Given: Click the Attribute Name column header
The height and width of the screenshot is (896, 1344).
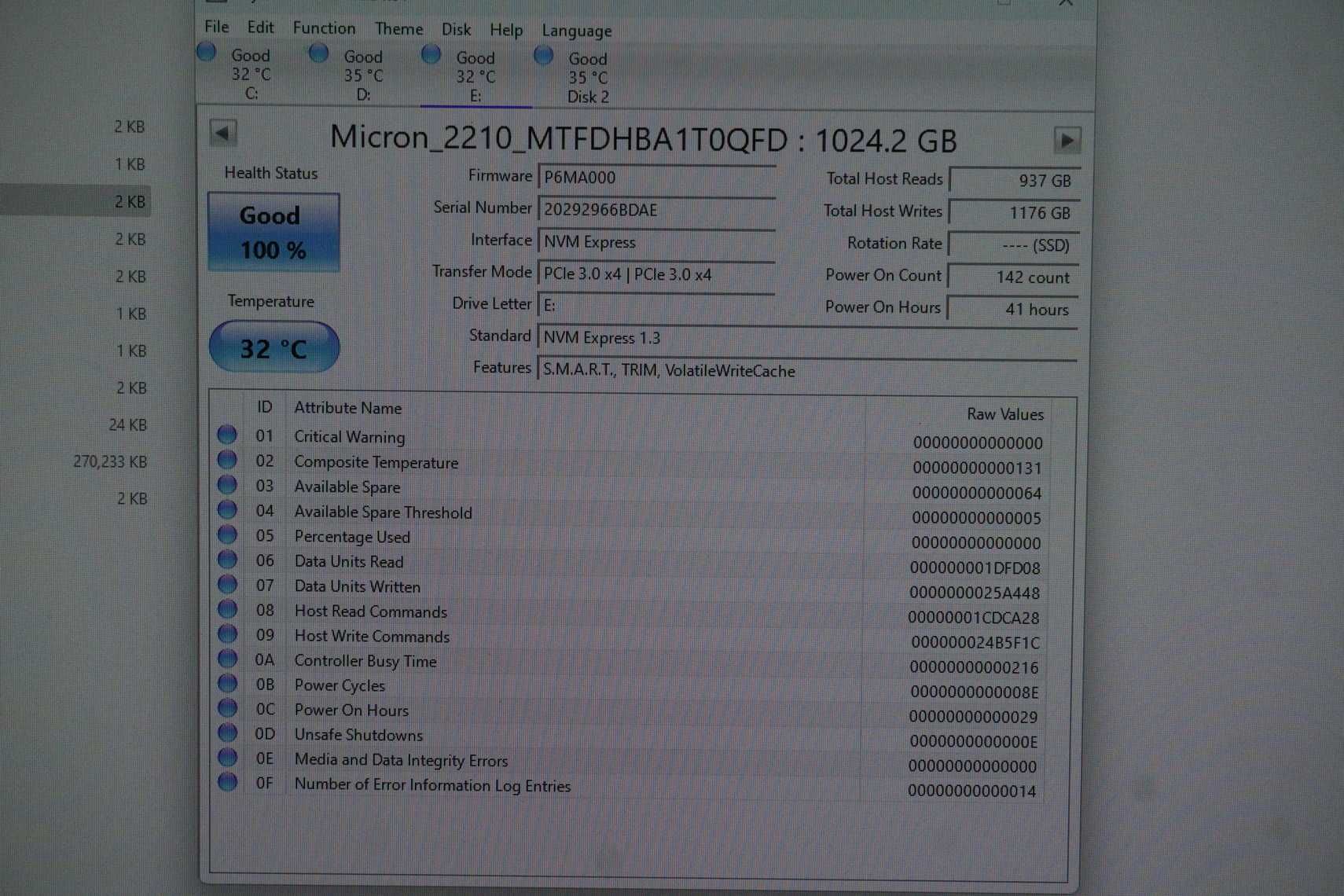Looking at the screenshot, I should click(x=347, y=408).
